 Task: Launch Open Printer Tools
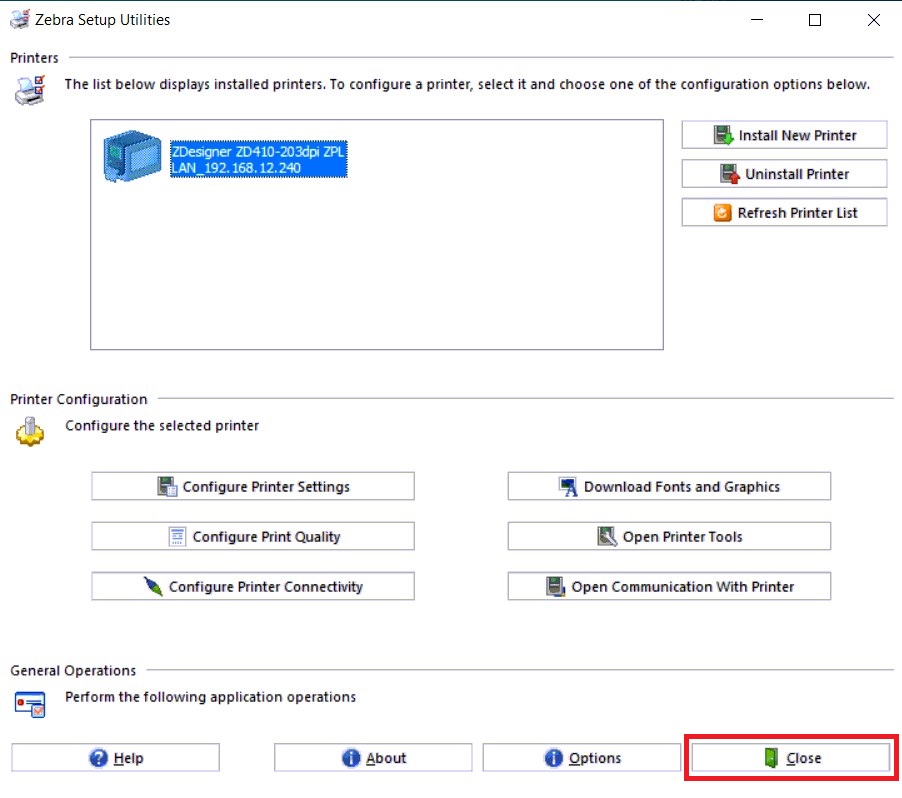coord(669,536)
